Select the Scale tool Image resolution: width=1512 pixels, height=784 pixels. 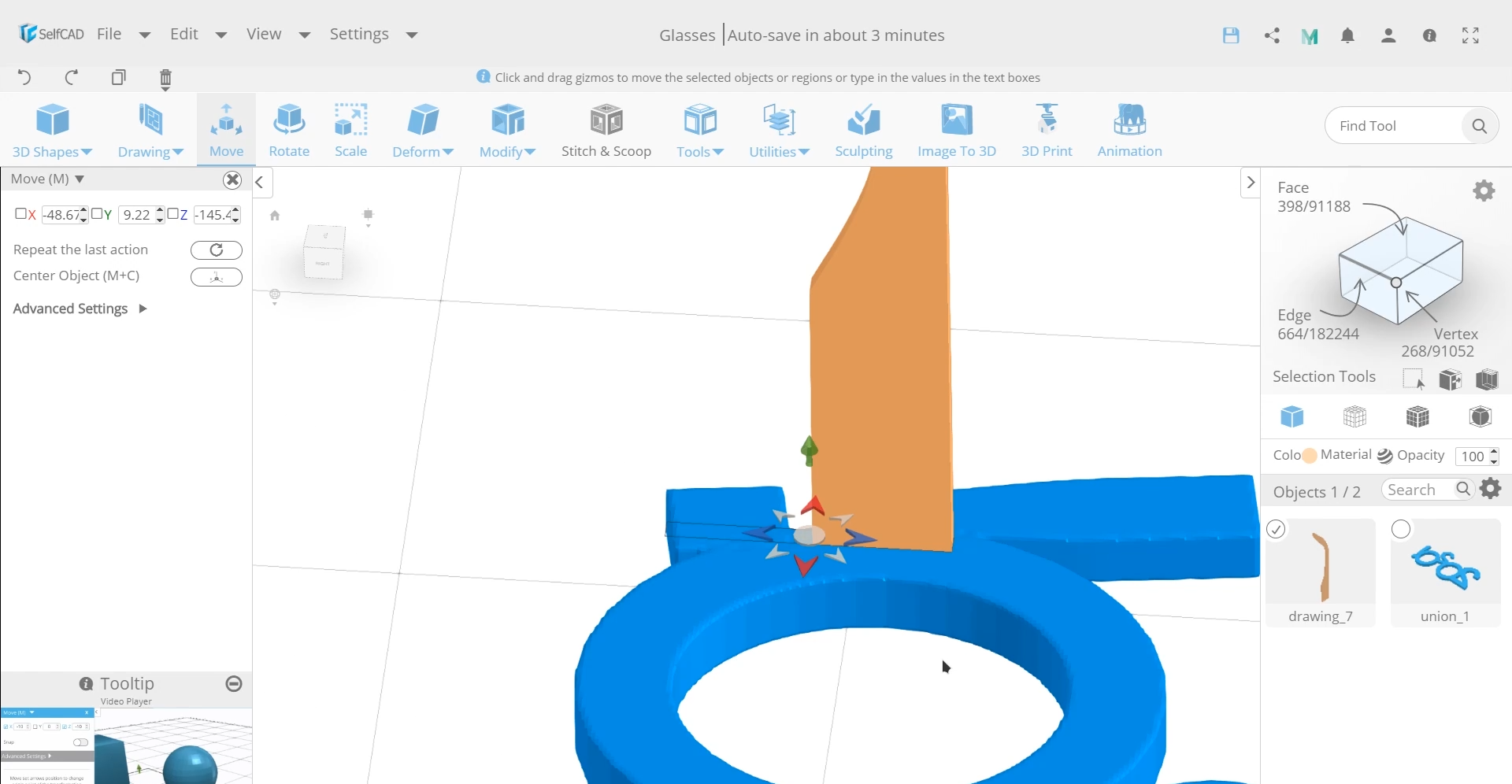coord(350,130)
